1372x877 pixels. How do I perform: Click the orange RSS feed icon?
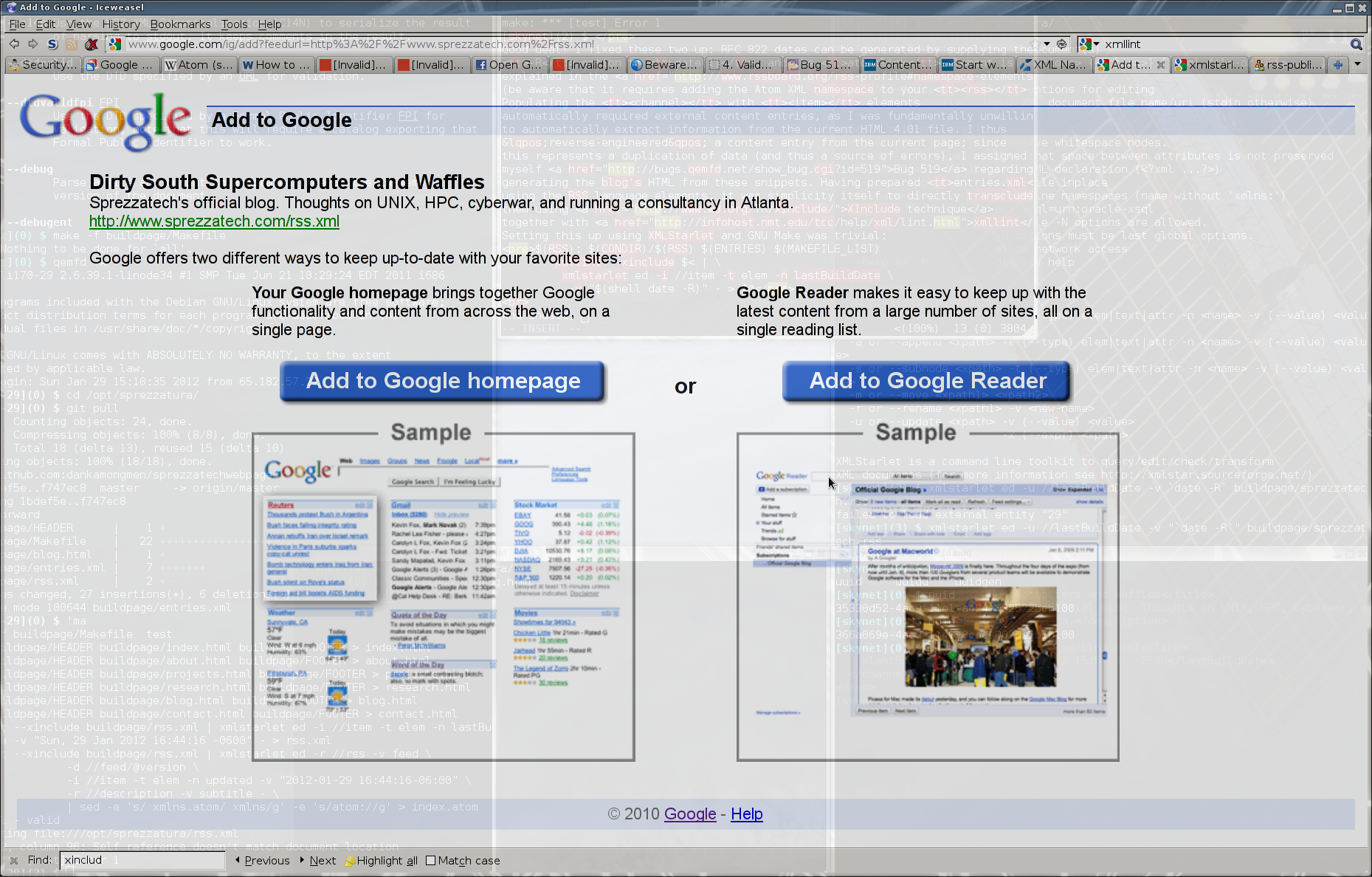(x=72, y=44)
